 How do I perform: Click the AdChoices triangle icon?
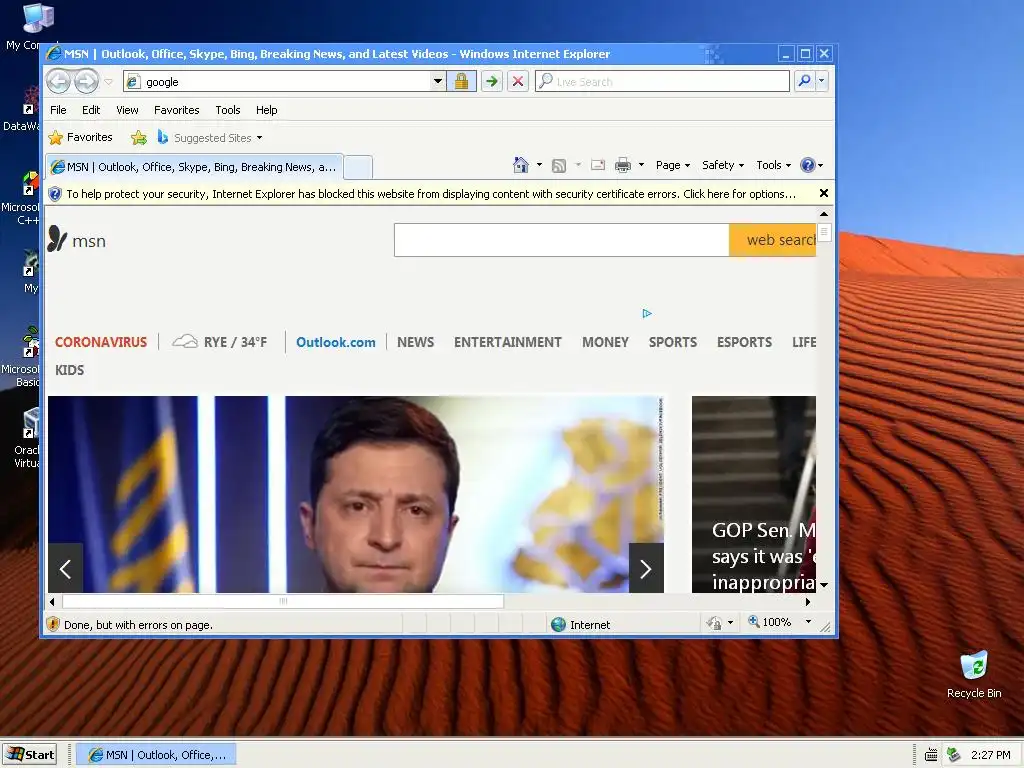pyautogui.click(x=647, y=313)
